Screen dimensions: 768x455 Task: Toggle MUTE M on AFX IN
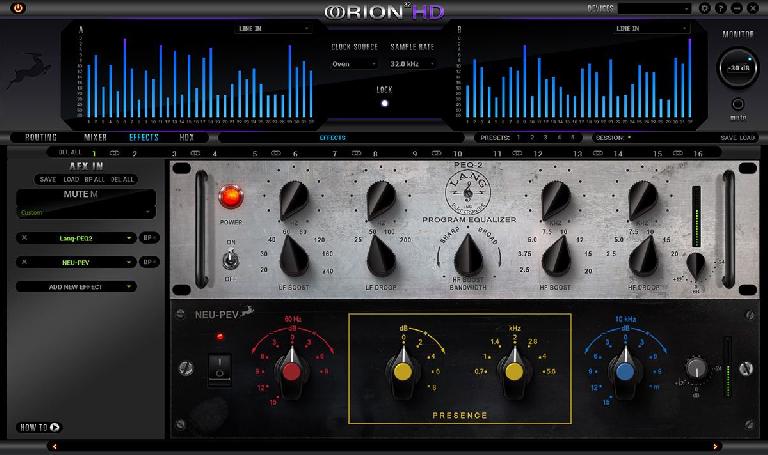[x=80, y=194]
